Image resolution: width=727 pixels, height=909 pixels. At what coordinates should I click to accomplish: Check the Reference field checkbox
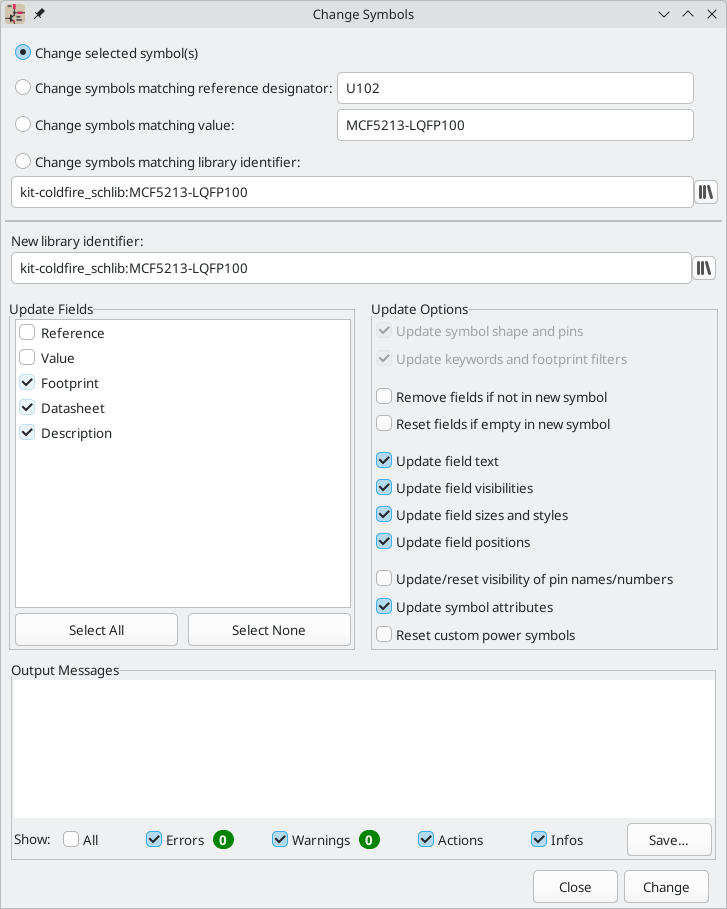(27, 333)
